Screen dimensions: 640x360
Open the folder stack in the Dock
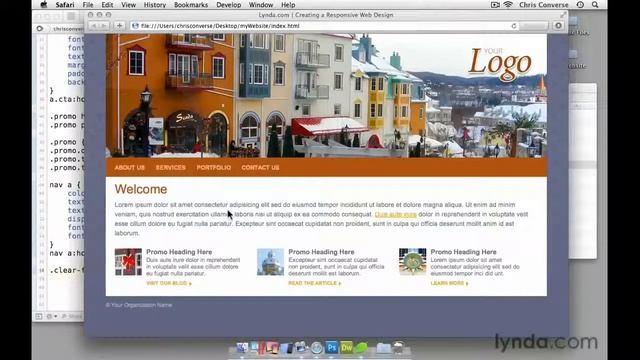click(383, 348)
